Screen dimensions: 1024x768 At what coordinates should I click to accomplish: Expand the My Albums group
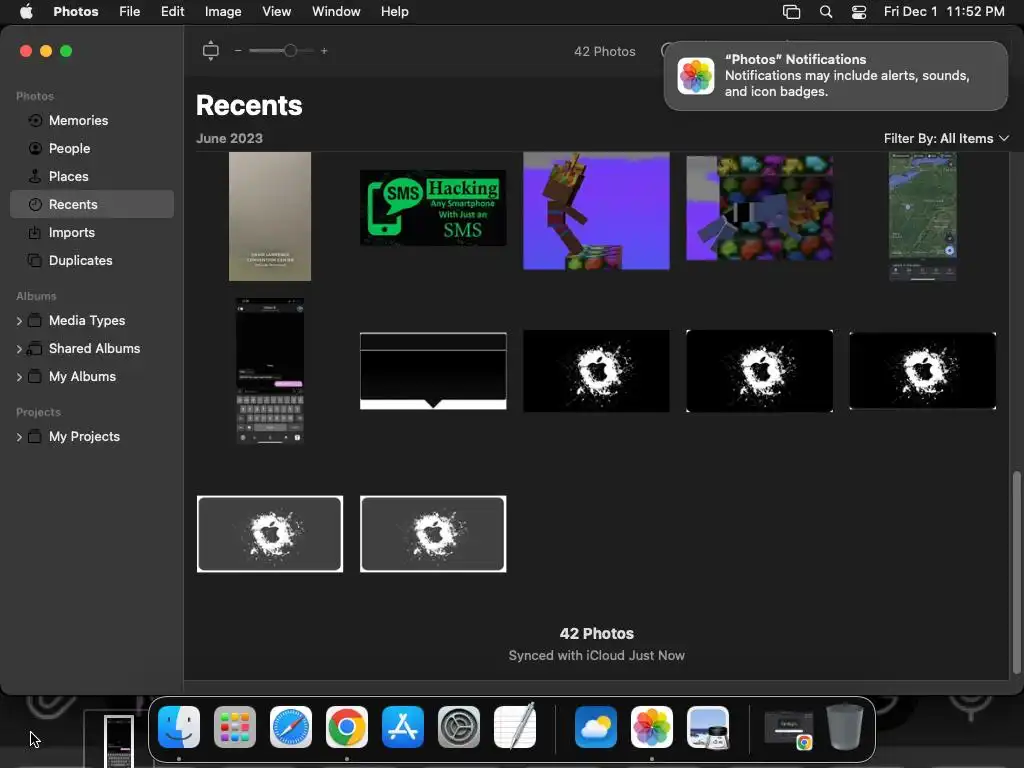[19, 377]
